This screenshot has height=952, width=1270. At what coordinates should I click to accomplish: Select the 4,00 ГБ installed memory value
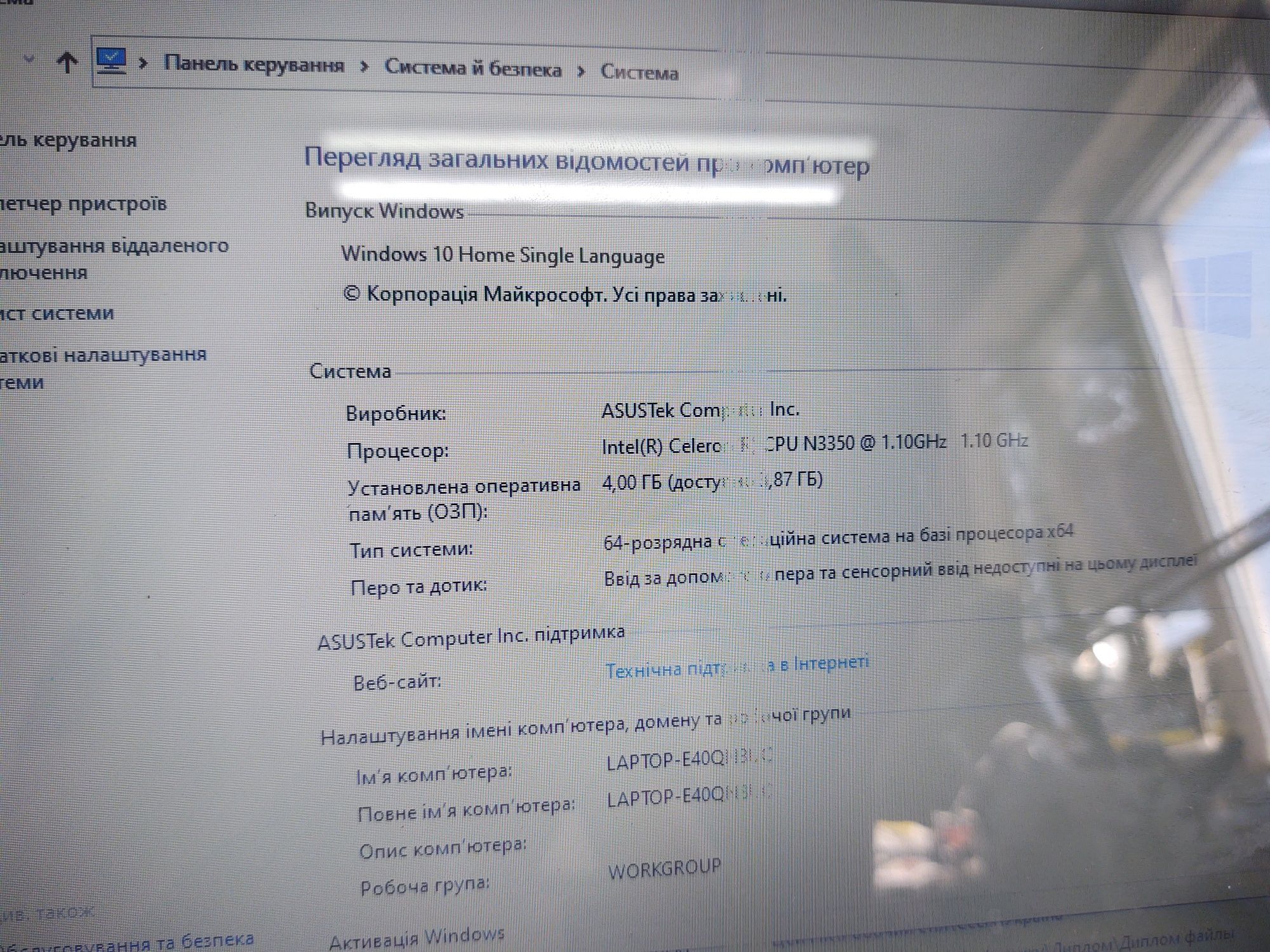712,481
